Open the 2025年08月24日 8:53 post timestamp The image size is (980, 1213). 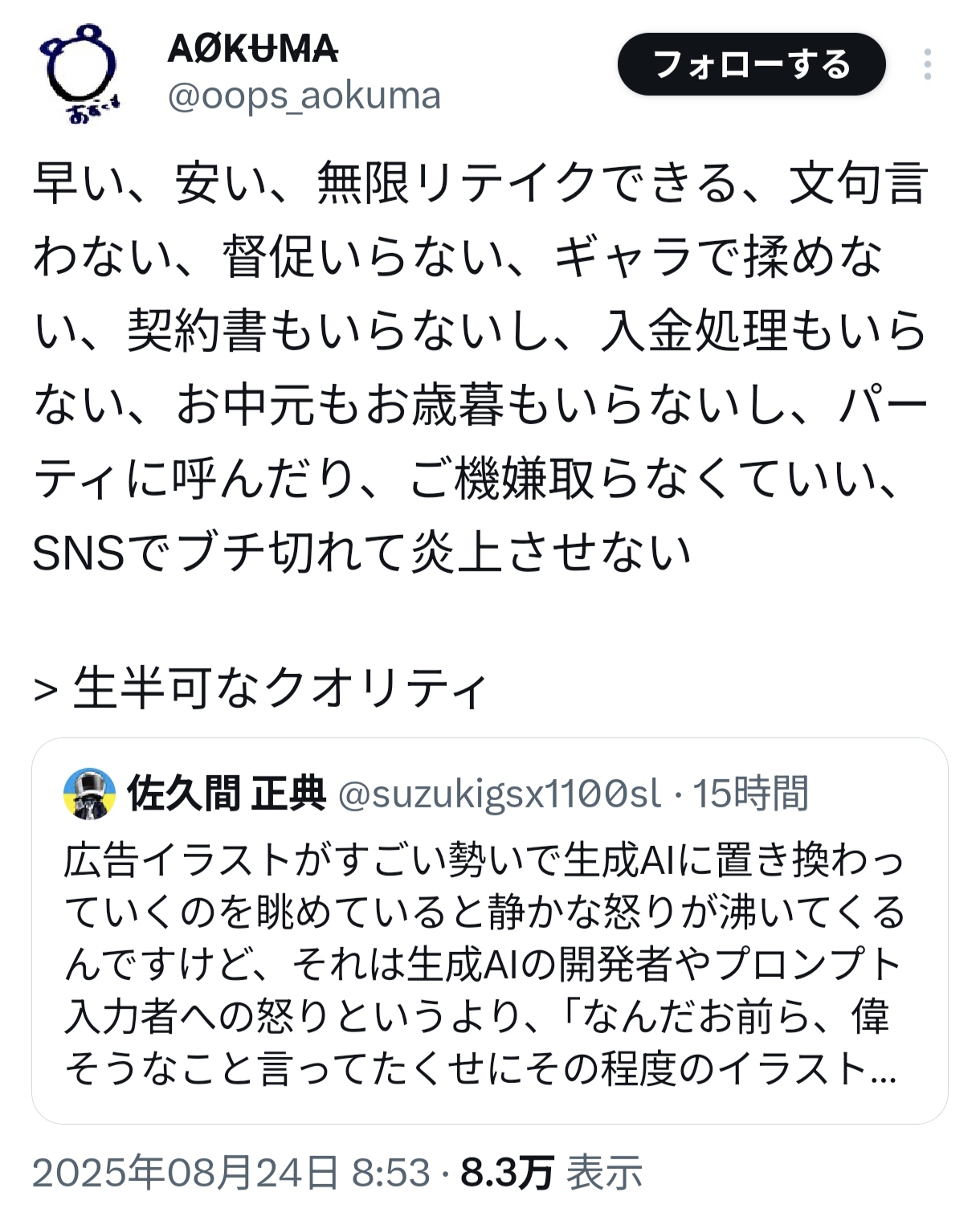[231, 1173]
